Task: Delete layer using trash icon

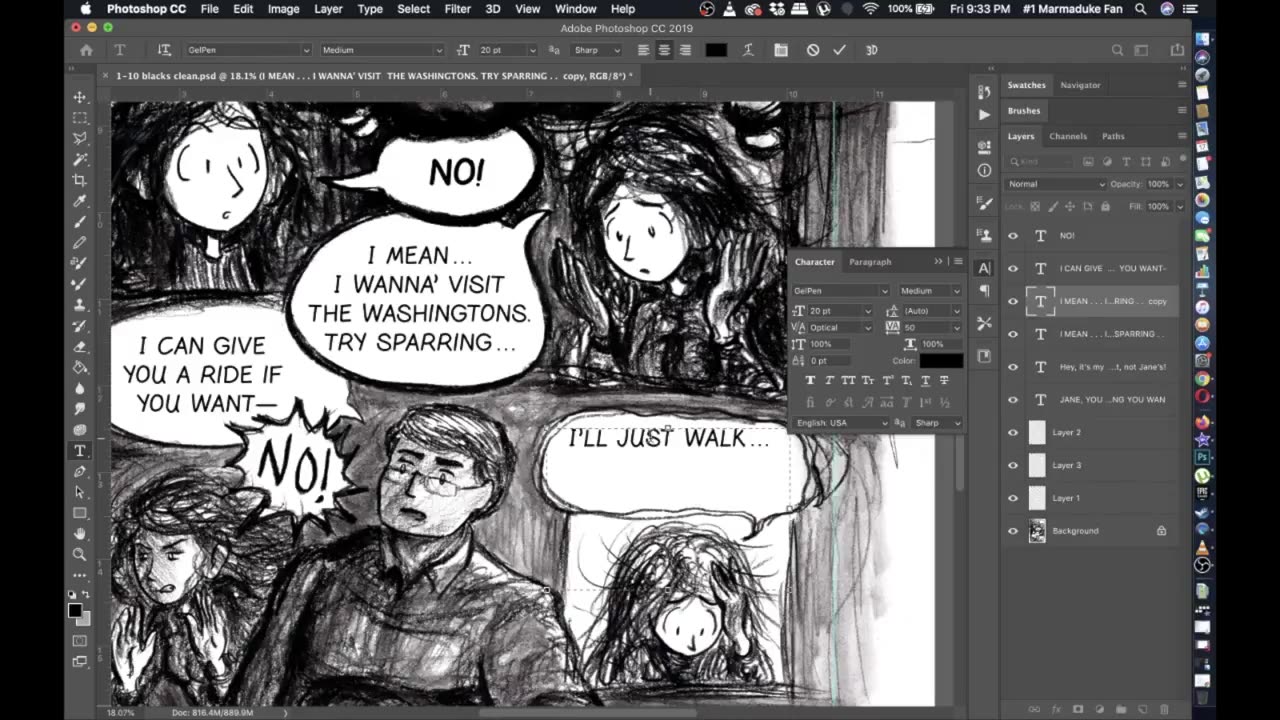Action: coord(1164,709)
